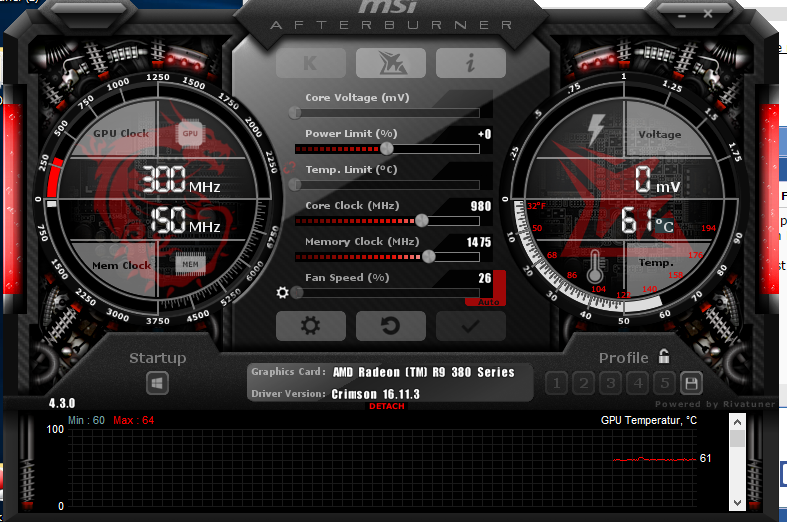Click the Memory Clock slider knob

tap(428, 256)
